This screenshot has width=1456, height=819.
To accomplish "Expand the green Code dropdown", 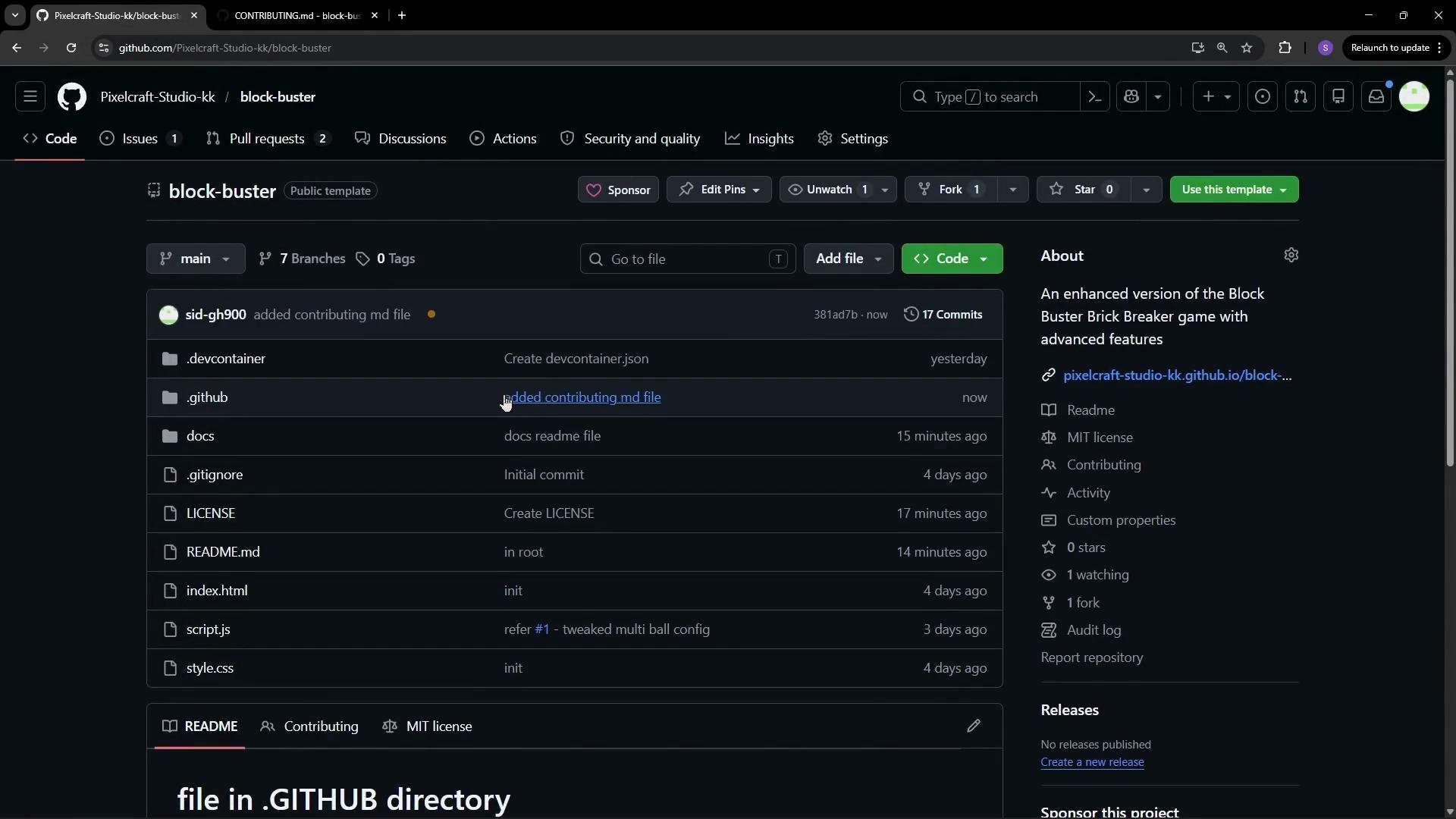I will point(952,259).
